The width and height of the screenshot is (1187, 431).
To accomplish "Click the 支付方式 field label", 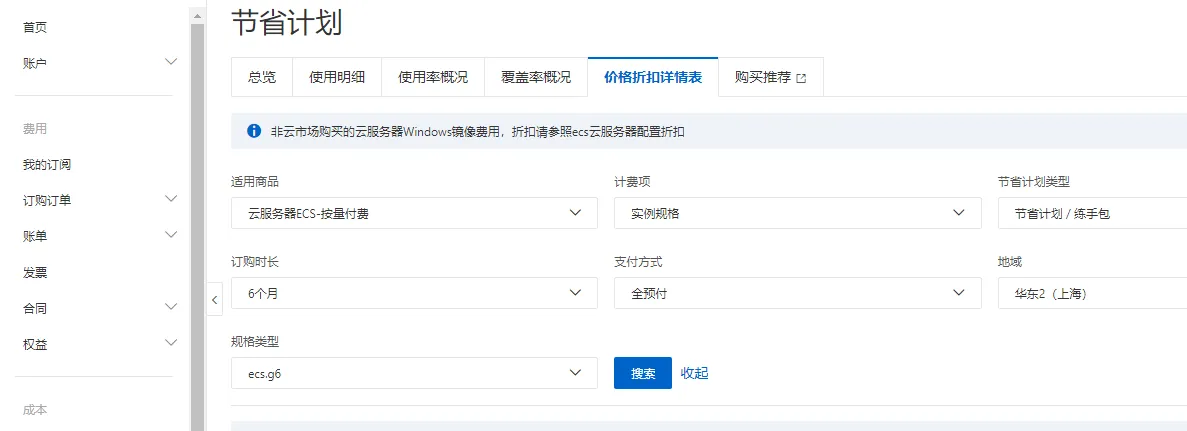I will [x=638, y=261].
